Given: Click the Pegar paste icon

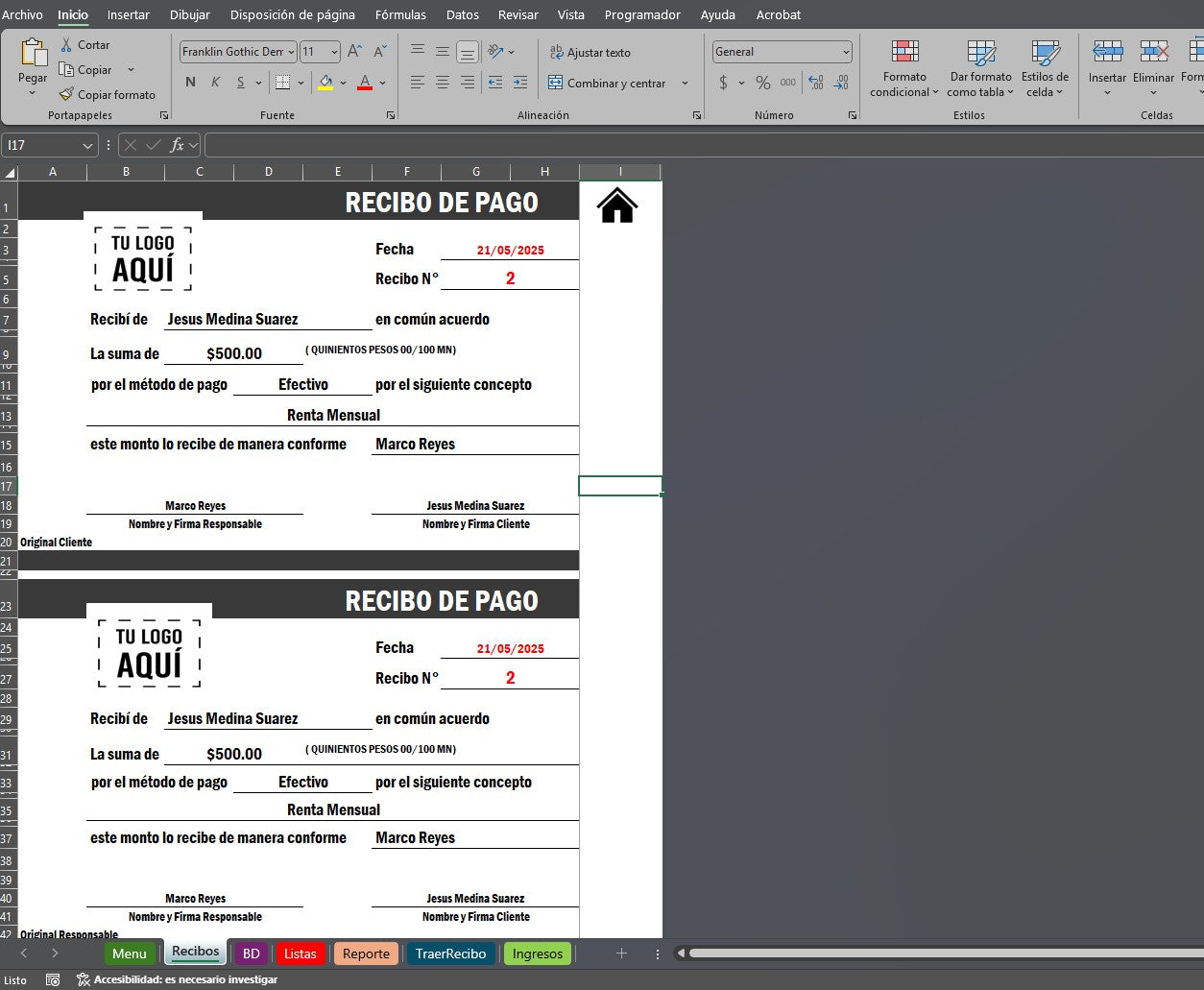Looking at the screenshot, I should (34, 53).
